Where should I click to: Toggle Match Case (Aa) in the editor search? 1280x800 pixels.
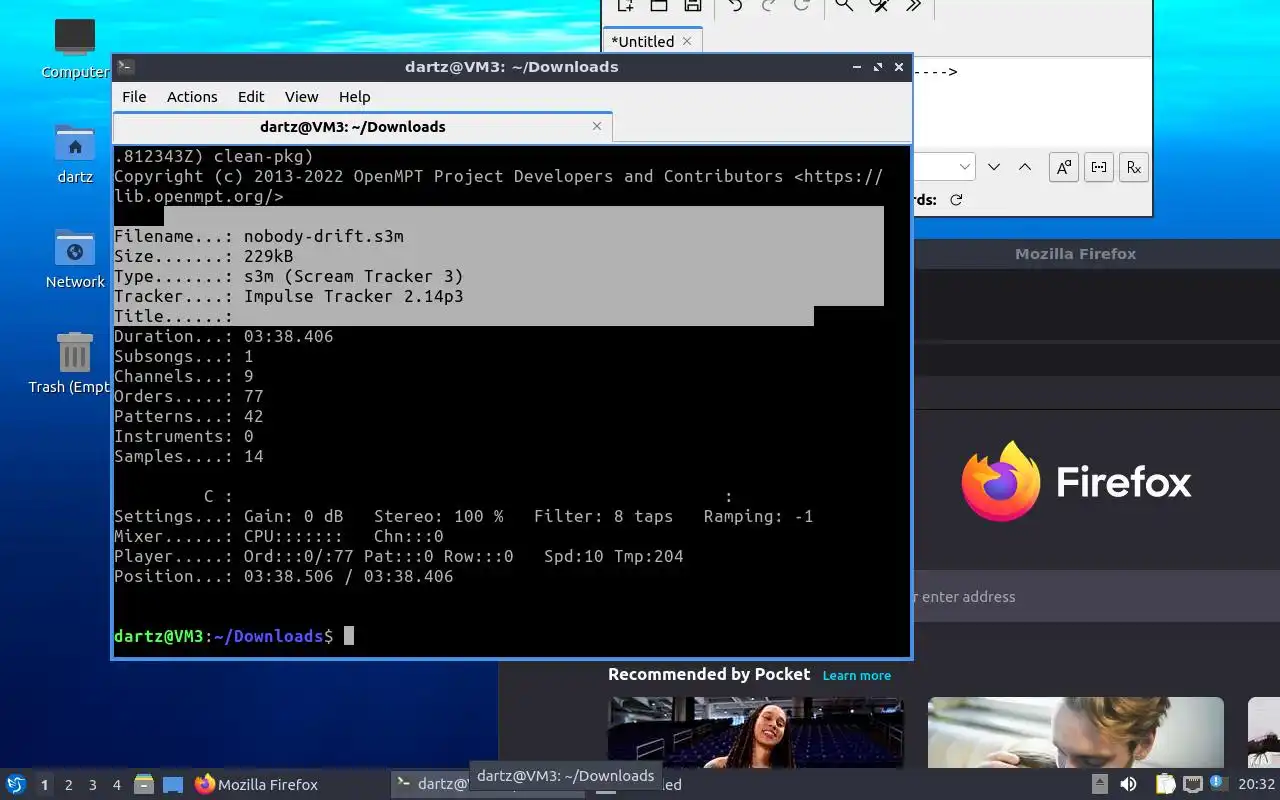(1064, 167)
